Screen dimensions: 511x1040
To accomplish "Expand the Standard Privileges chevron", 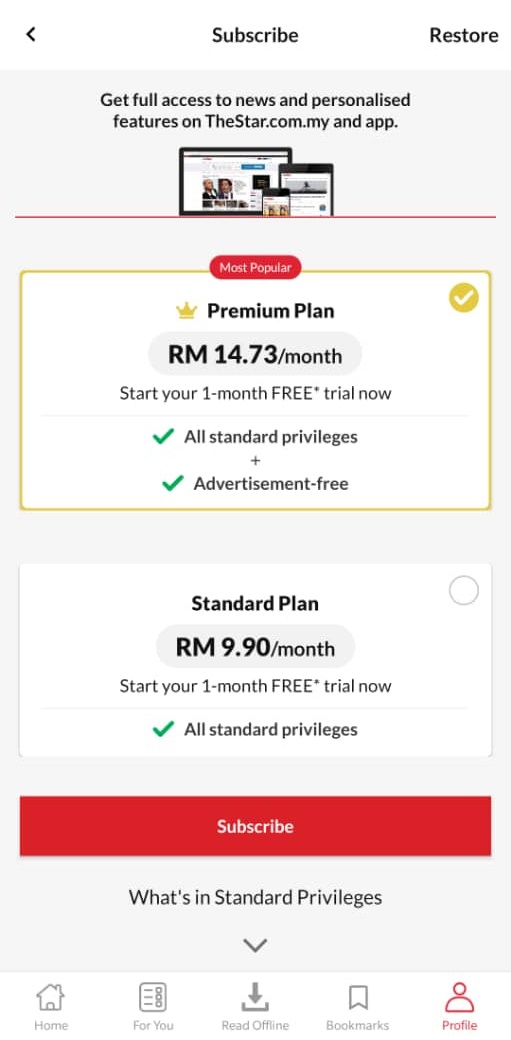I will [x=255, y=945].
